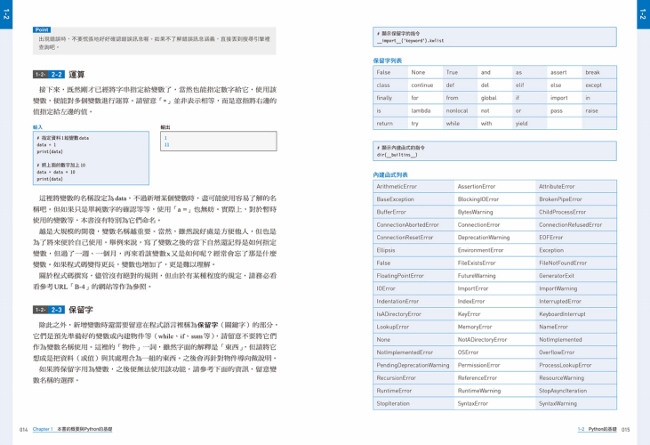Click the 'FloatingPointError' table cell
The image size is (650, 445).
coord(413,276)
